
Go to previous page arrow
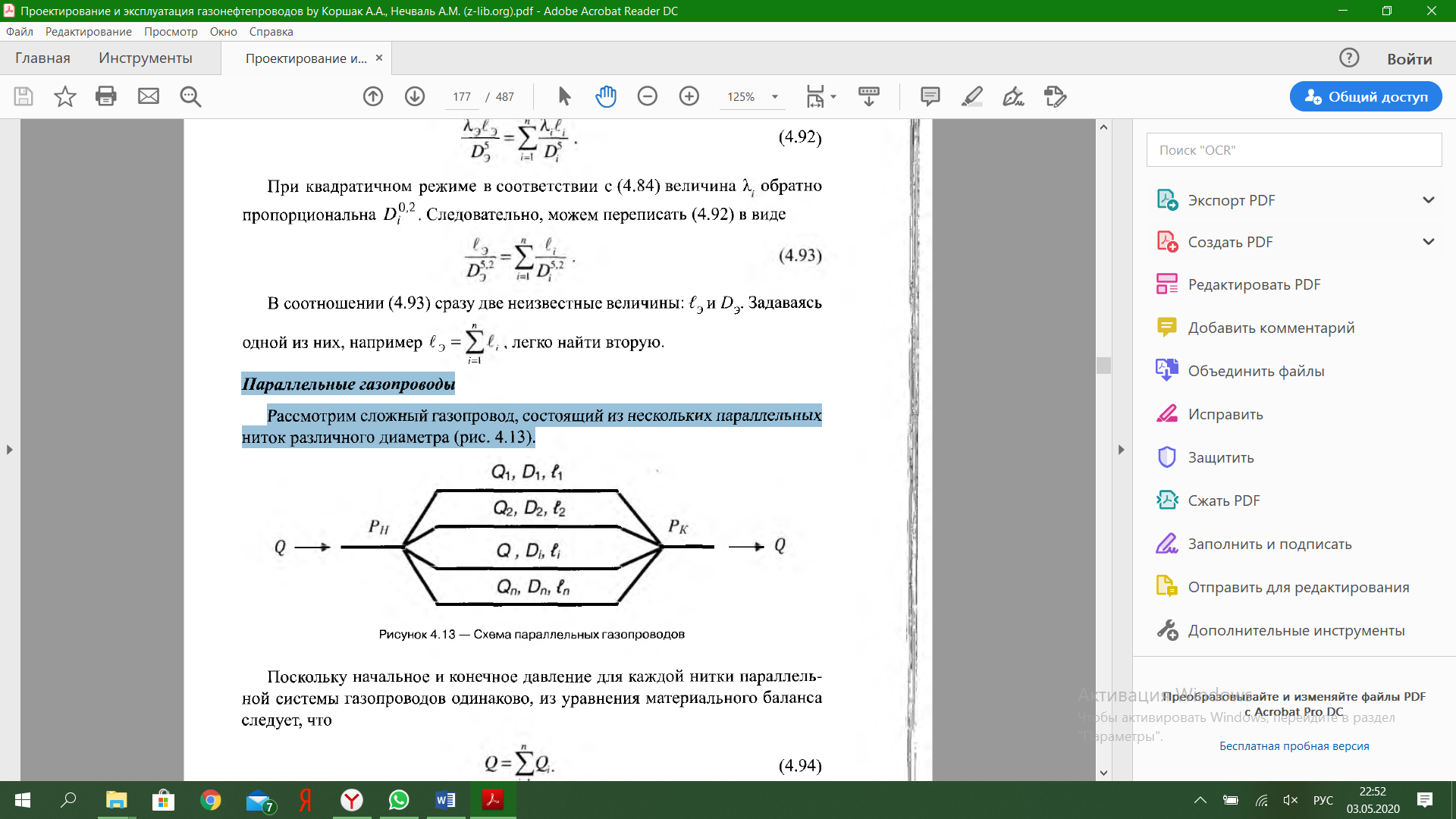coord(373,96)
